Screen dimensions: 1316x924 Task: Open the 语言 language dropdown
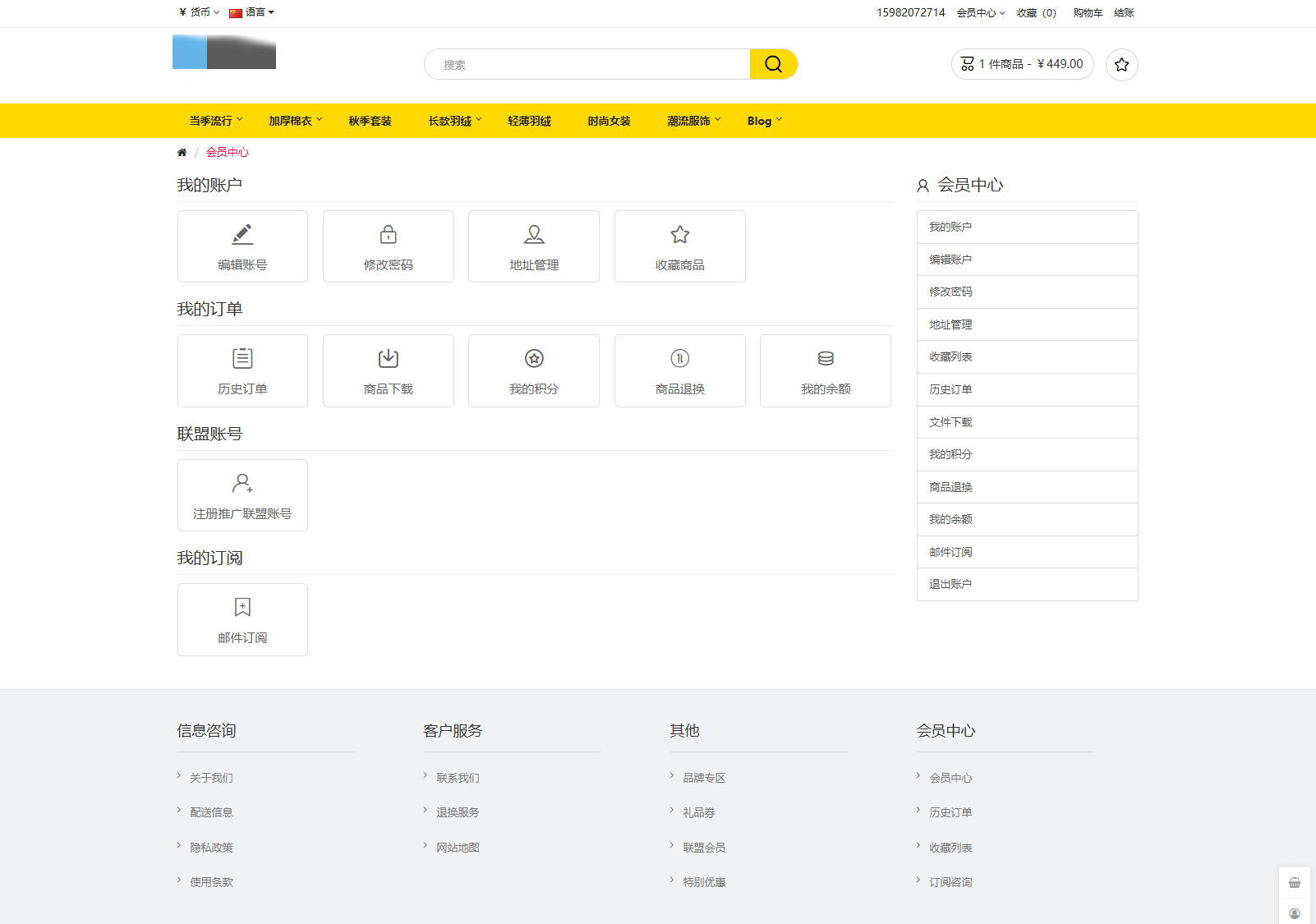(251, 12)
